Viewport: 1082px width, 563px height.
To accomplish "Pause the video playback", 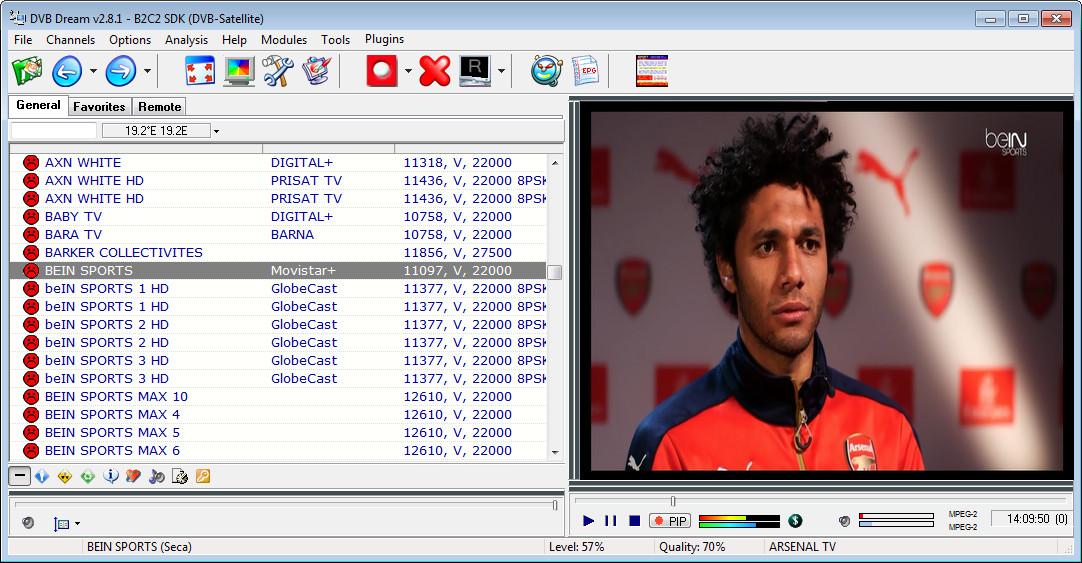I will [x=611, y=521].
